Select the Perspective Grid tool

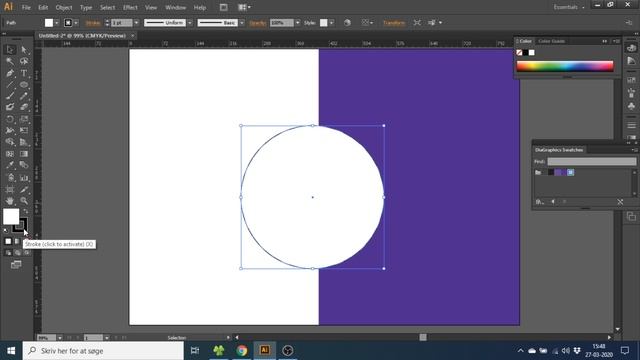pos(24,142)
